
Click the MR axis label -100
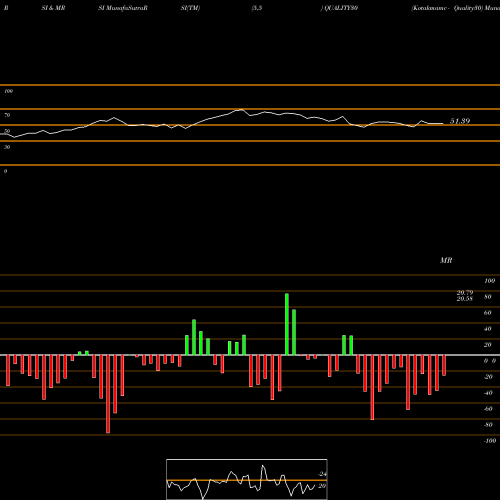coord(490,441)
